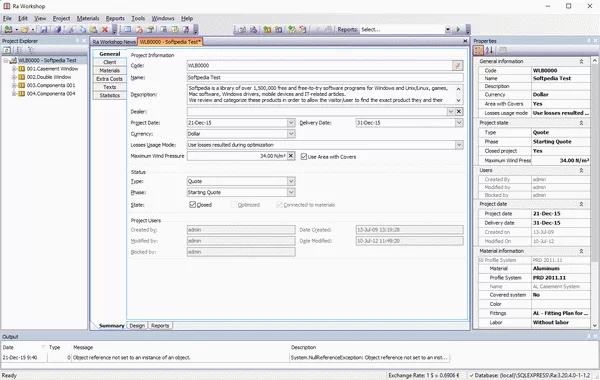Click the Alphabetical sort icon in Properties
Image resolution: width=600 pixels, height=380 pixels.
pyautogui.click(x=489, y=50)
